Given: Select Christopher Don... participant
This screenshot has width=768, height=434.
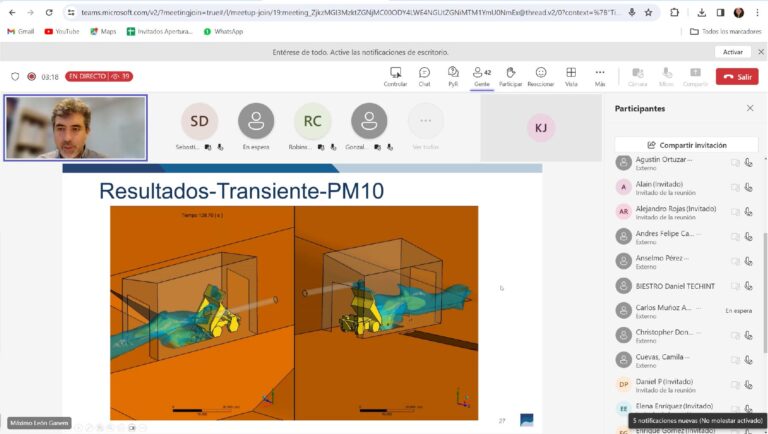Looking at the screenshot, I should tap(686, 335).
